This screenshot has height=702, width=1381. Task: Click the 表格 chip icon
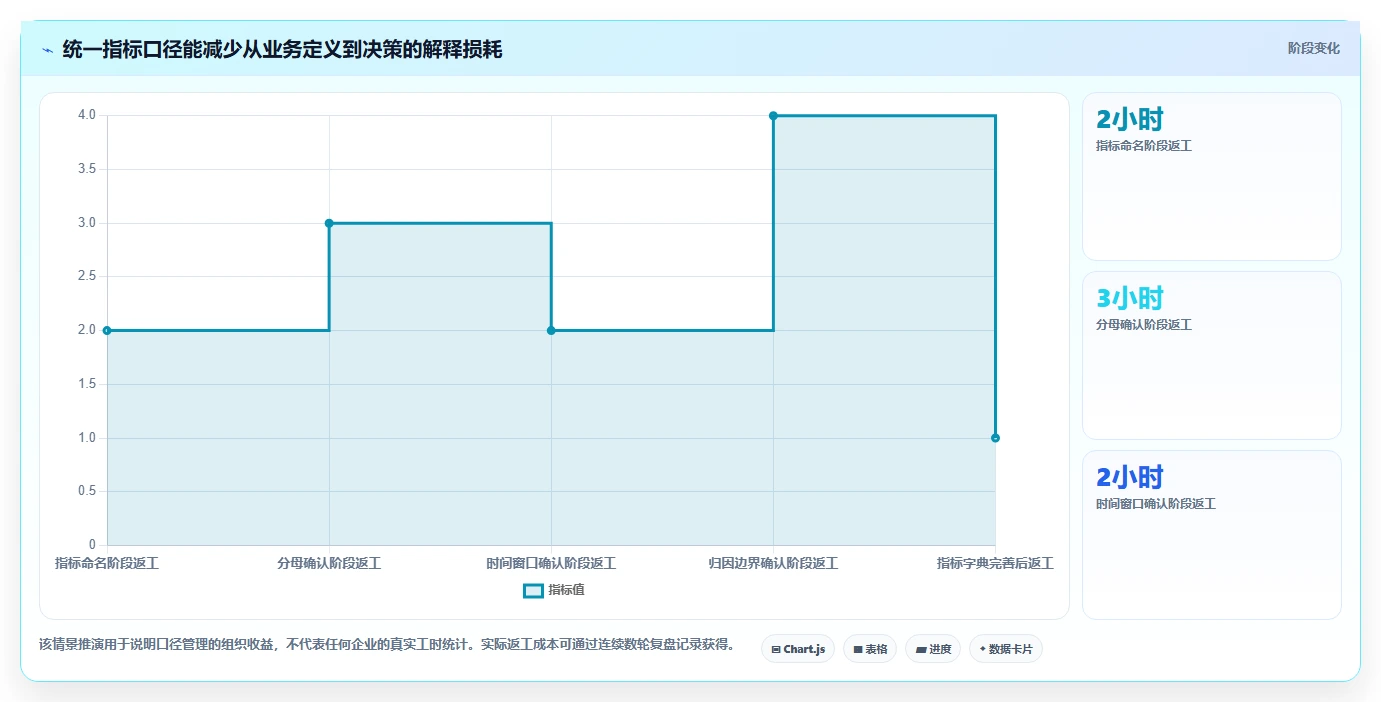[858, 649]
